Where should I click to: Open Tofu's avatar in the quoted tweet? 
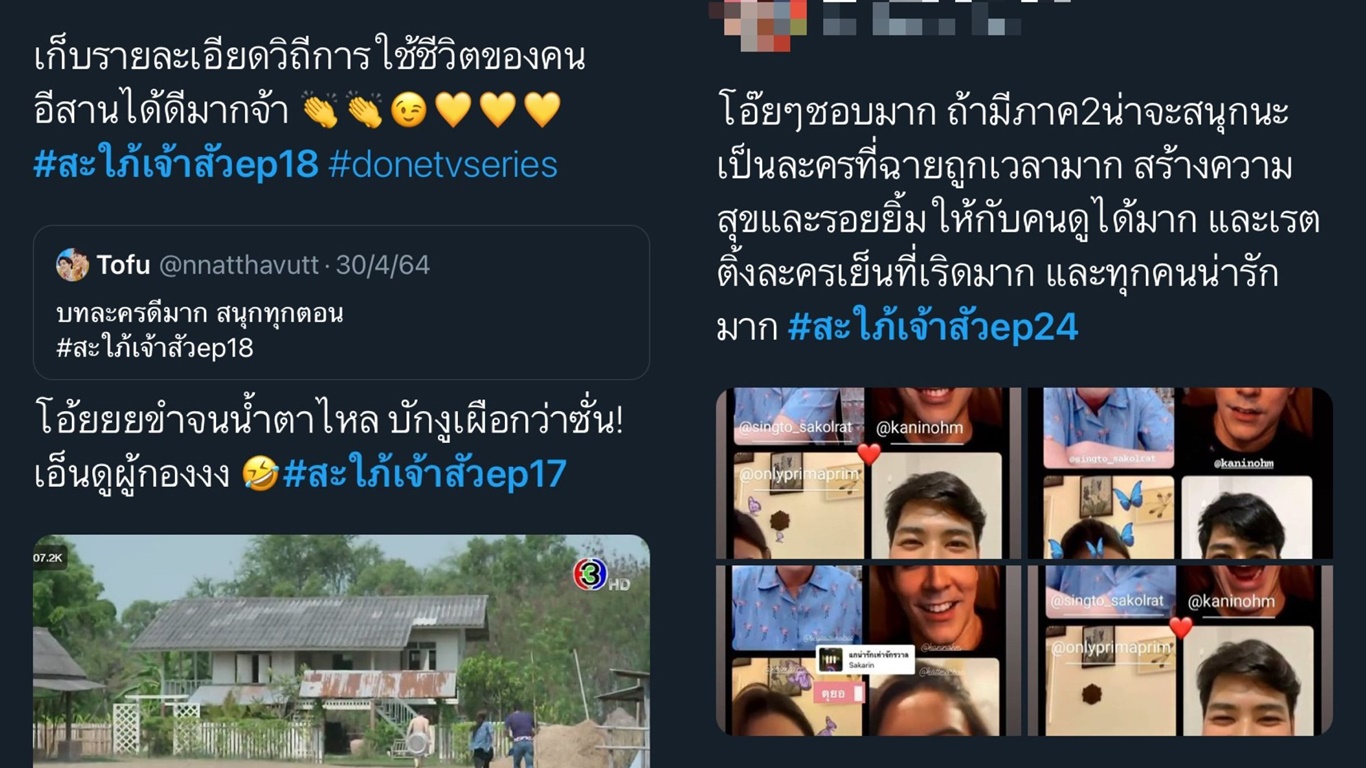click(x=72, y=265)
